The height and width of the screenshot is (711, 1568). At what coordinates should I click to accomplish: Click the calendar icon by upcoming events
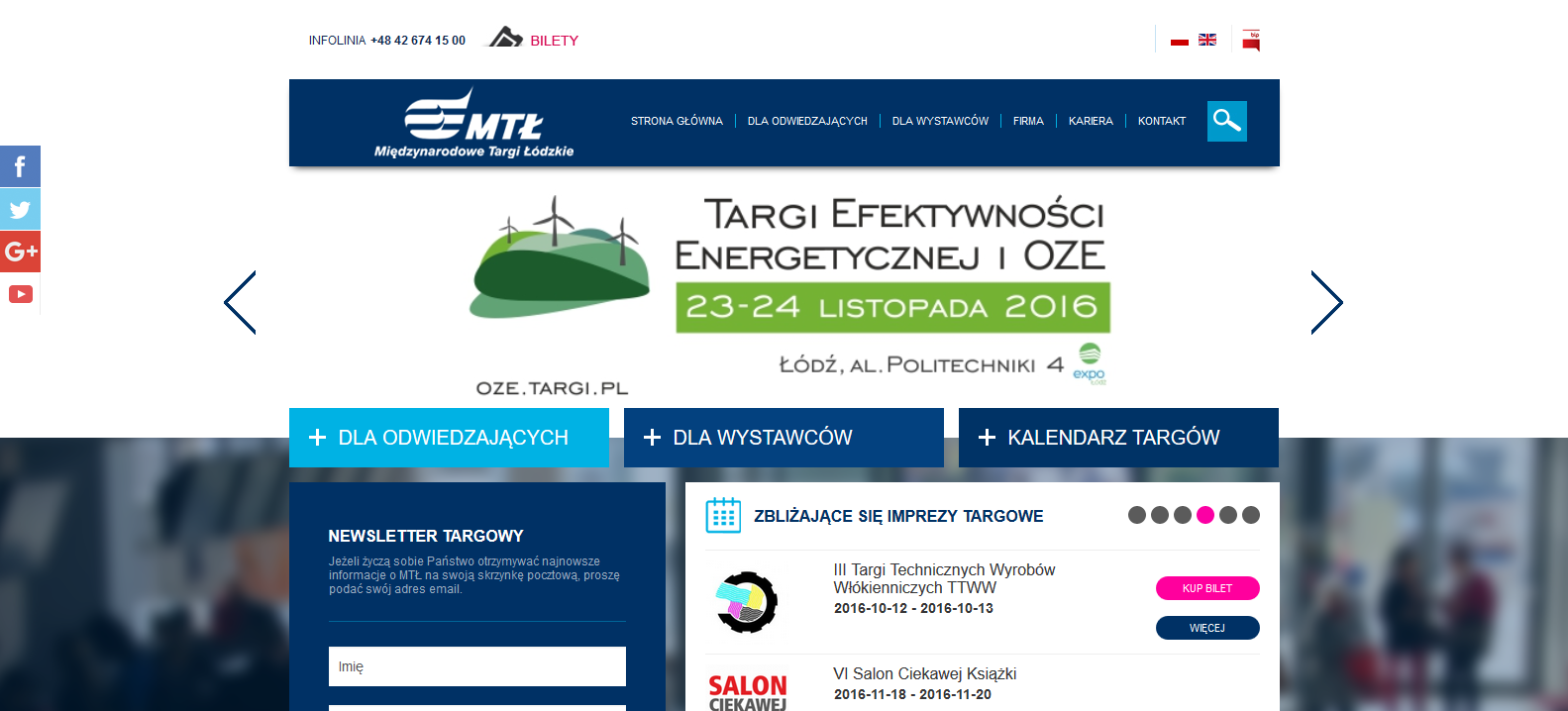pyautogui.click(x=723, y=515)
